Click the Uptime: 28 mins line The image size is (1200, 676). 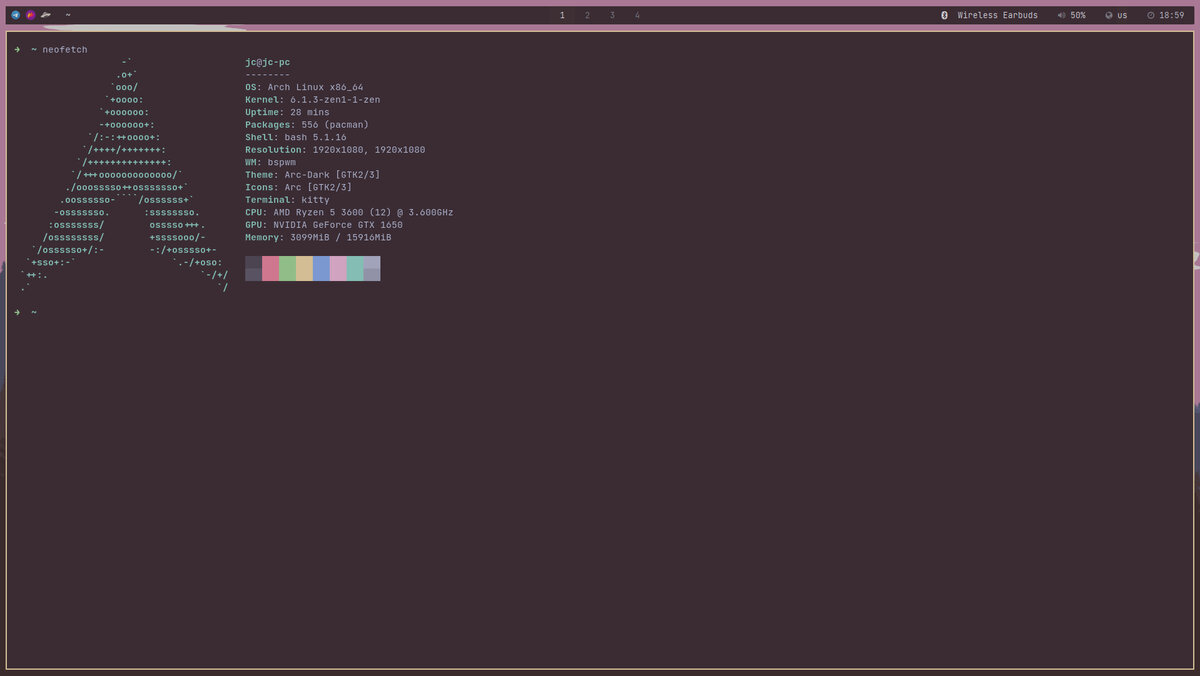coord(287,112)
